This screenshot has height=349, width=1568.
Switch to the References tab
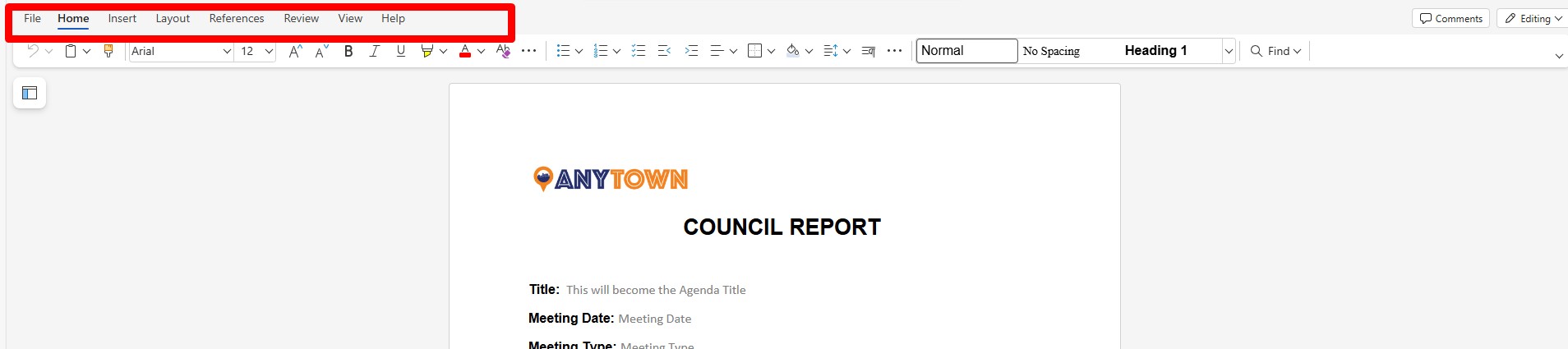pyautogui.click(x=237, y=18)
